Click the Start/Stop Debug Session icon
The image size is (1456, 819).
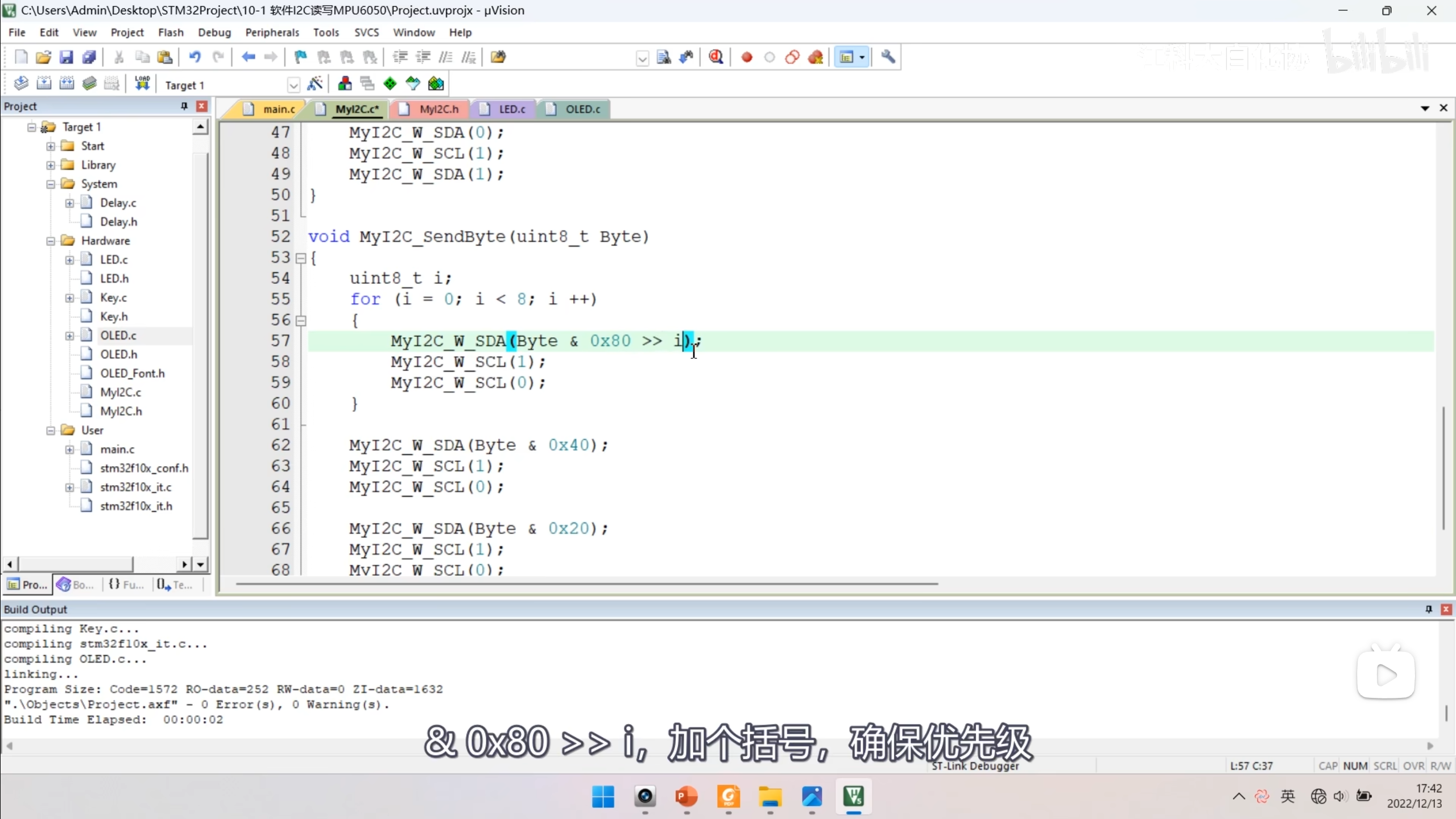click(716, 57)
